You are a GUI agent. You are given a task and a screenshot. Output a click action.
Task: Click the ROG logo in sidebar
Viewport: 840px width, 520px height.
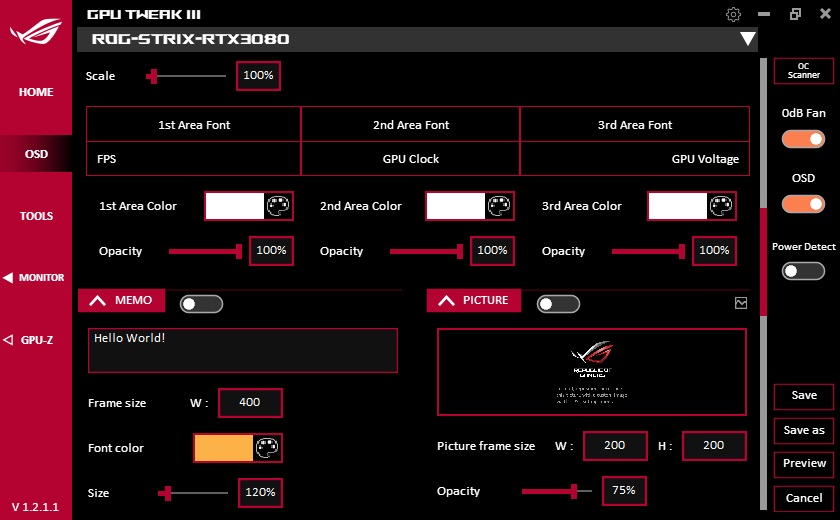pyautogui.click(x=36, y=31)
